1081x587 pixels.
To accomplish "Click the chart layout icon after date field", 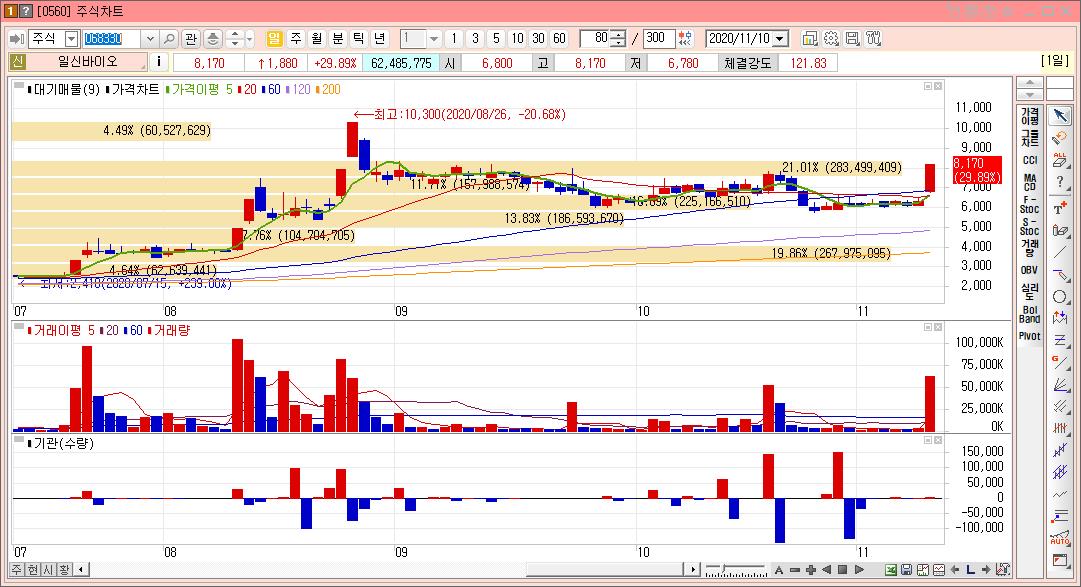I will pyautogui.click(x=809, y=39).
